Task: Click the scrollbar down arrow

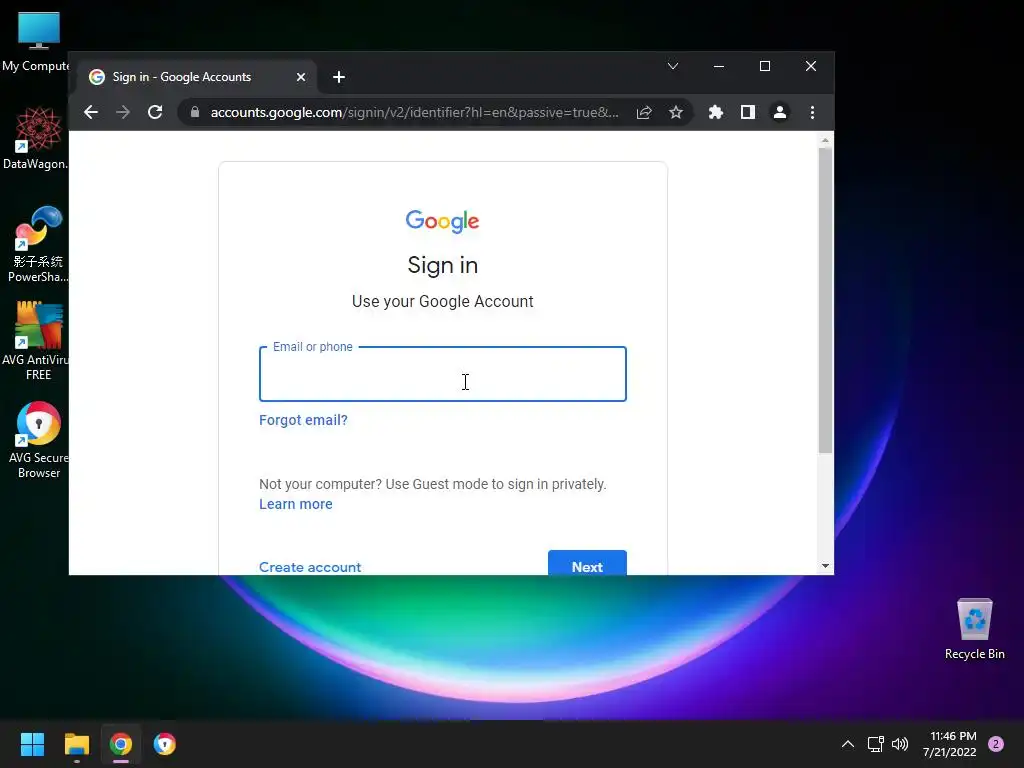Action: pos(825,566)
